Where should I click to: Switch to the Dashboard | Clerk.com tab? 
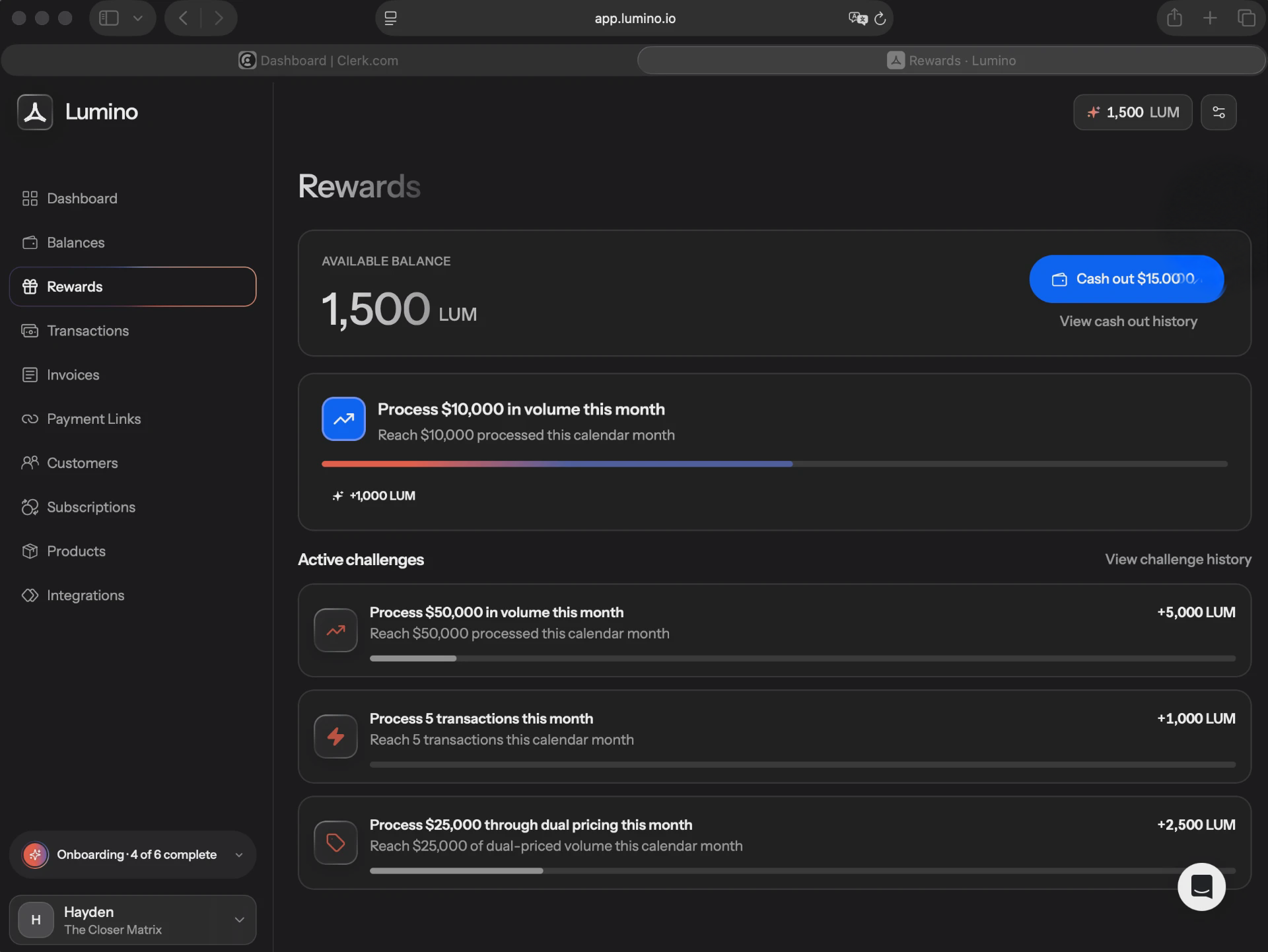(318, 61)
